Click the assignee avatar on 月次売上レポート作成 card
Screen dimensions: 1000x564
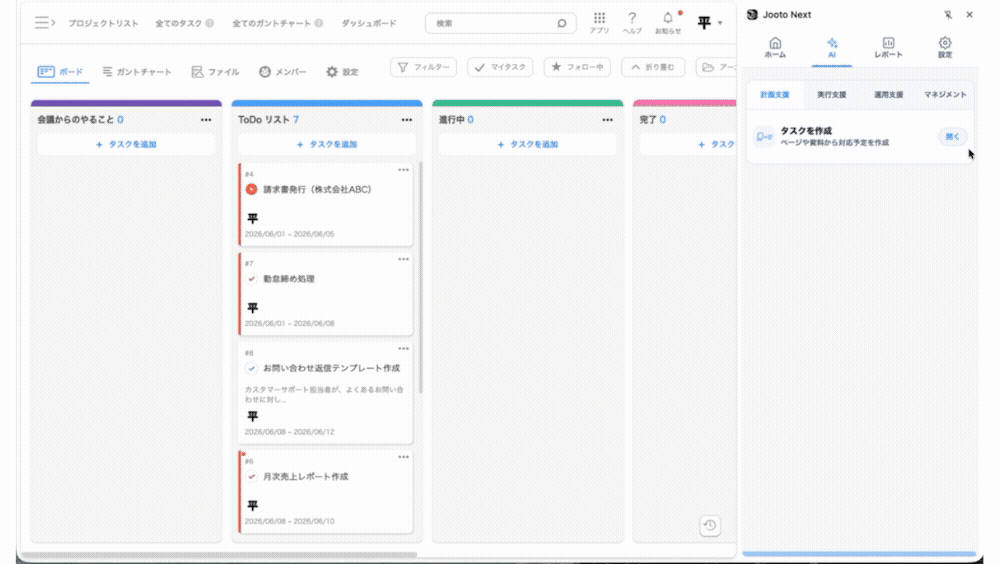click(253, 505)
